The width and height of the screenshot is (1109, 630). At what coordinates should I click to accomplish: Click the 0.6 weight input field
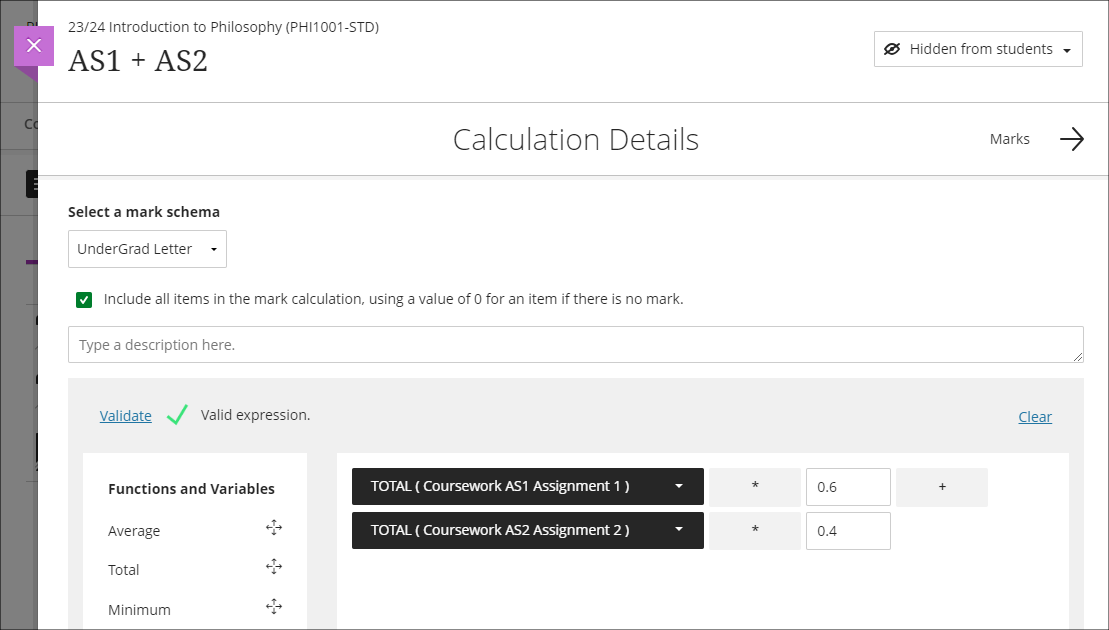click(x=848, y=487)
